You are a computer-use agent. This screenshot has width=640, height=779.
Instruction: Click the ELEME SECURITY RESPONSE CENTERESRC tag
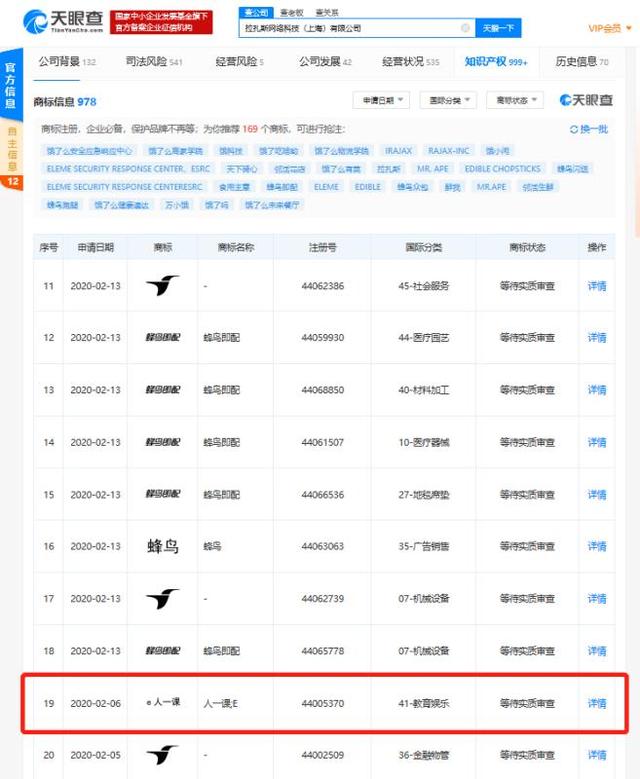[x=125, y=187]
